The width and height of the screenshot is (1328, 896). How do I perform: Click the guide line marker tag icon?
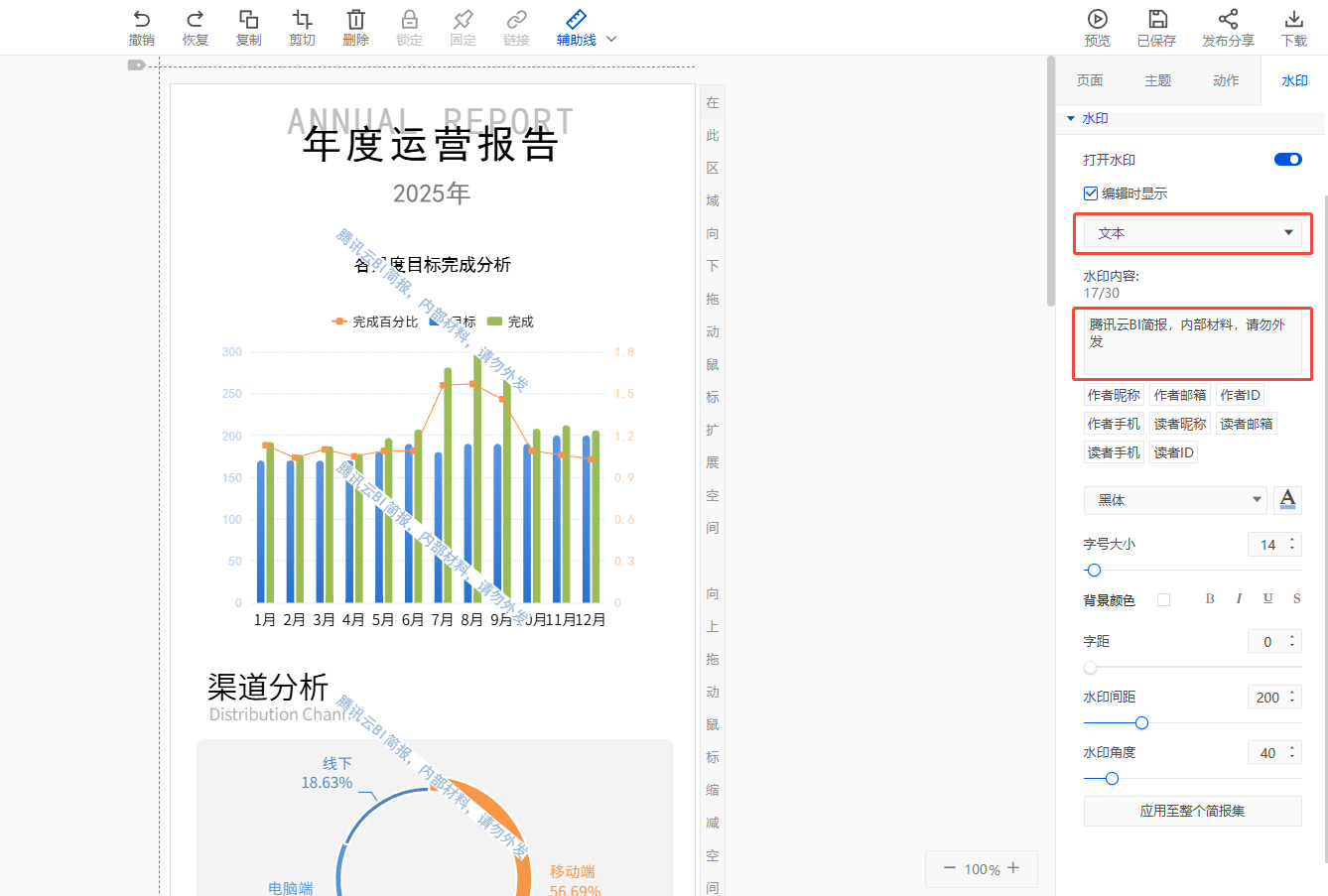point(137,65)
